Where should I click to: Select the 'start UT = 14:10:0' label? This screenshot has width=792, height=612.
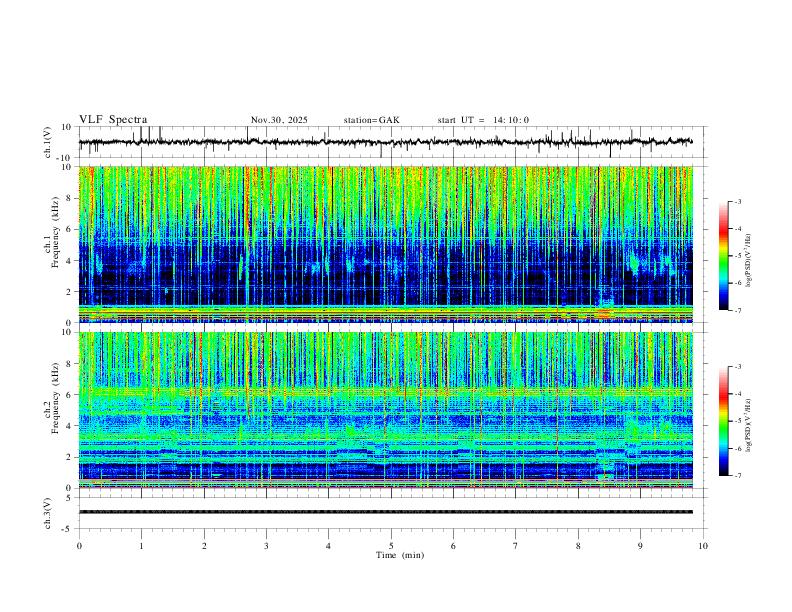tap(483, 120)
